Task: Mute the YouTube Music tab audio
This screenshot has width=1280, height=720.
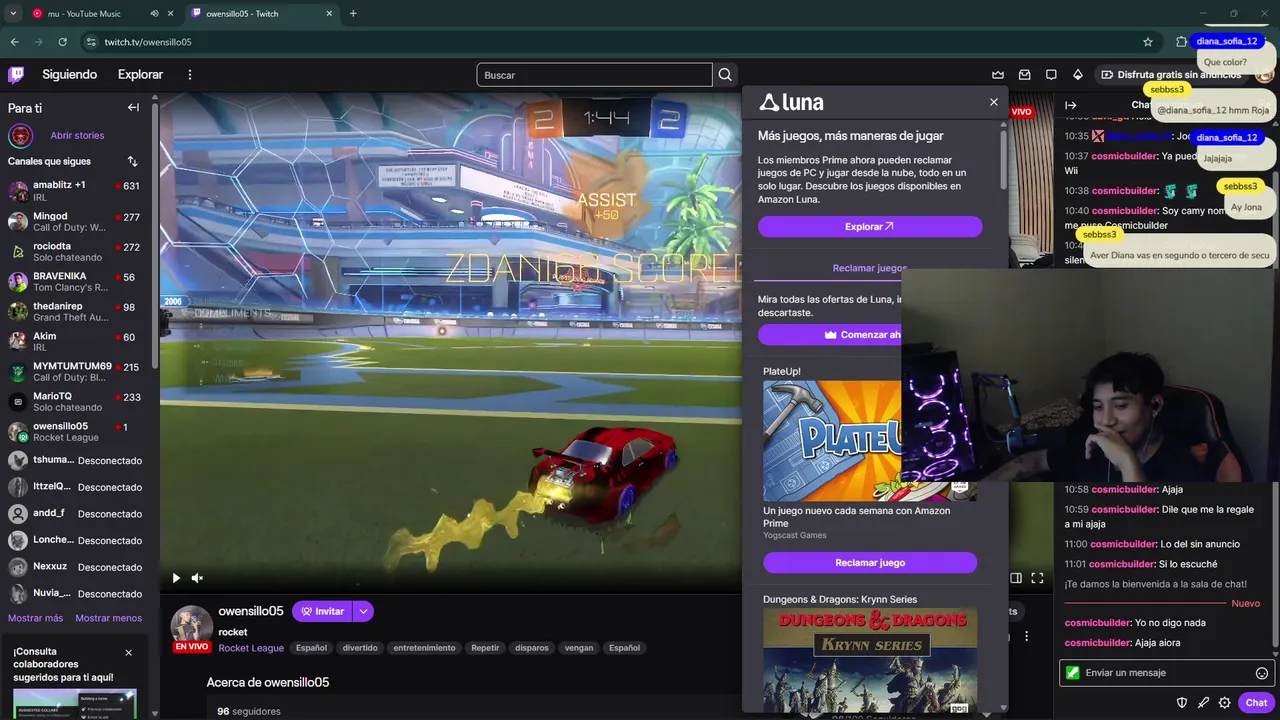Action: (154, 14)
